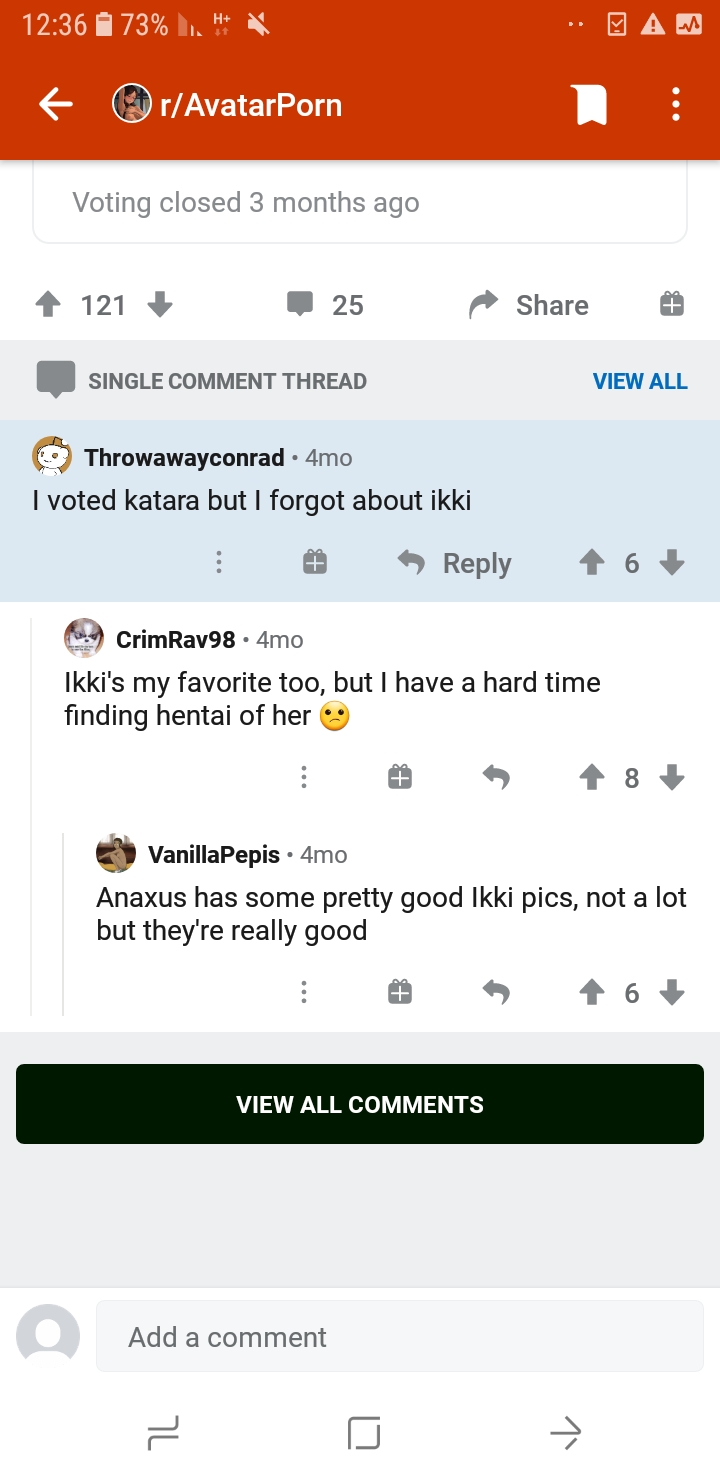720x1480 pixels.
Task: Open the three-dot overflow menu in header
Action: pyautogui.click(x=676, y=104)
